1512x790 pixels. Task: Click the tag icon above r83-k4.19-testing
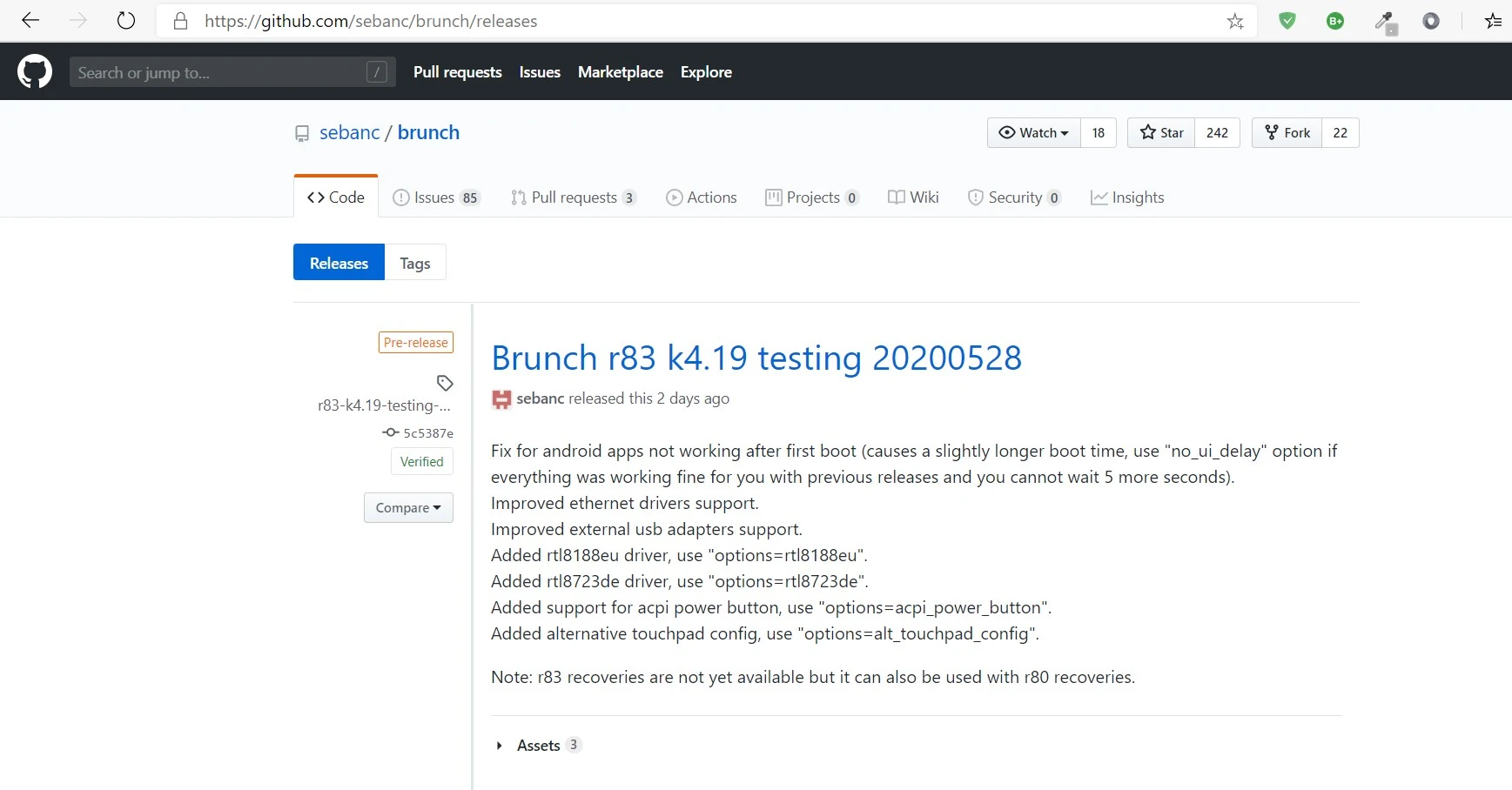tap(445, 383)
